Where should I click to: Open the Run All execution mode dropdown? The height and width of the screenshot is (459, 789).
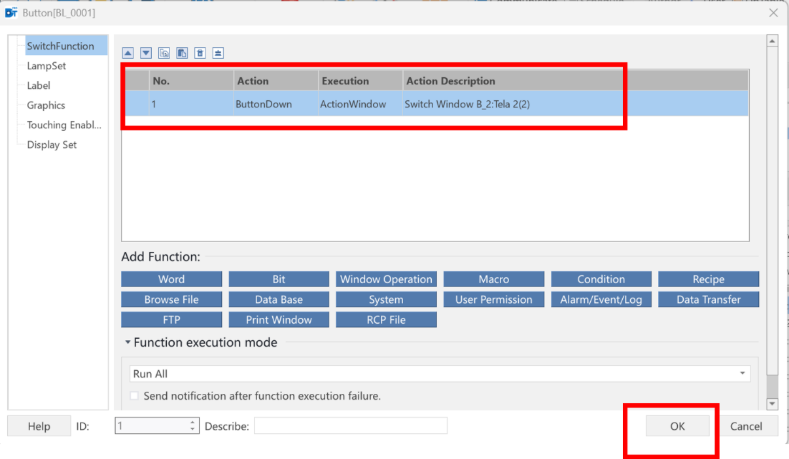coord(440,373)
